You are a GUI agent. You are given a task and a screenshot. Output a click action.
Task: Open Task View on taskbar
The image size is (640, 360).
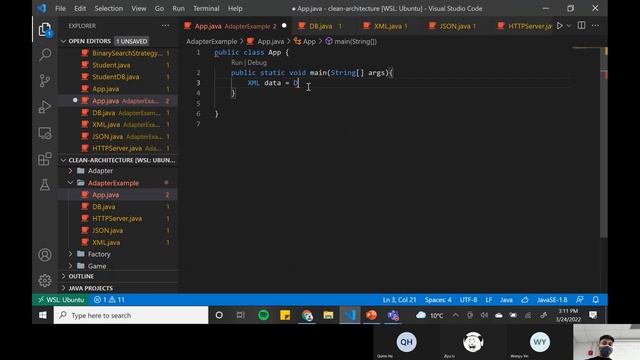pos(241,315)
